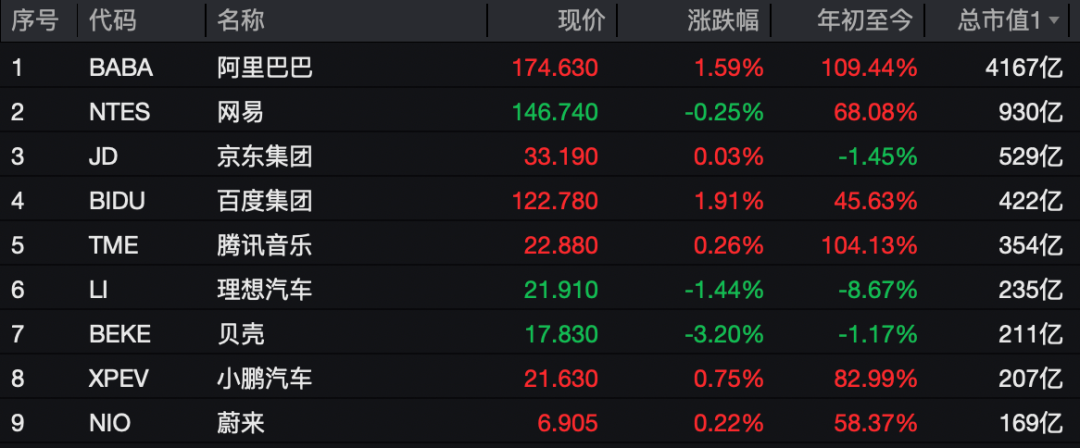Open the 网易 stock name
The height and width of the screenshot is (448, 1080).
[240, 112]
